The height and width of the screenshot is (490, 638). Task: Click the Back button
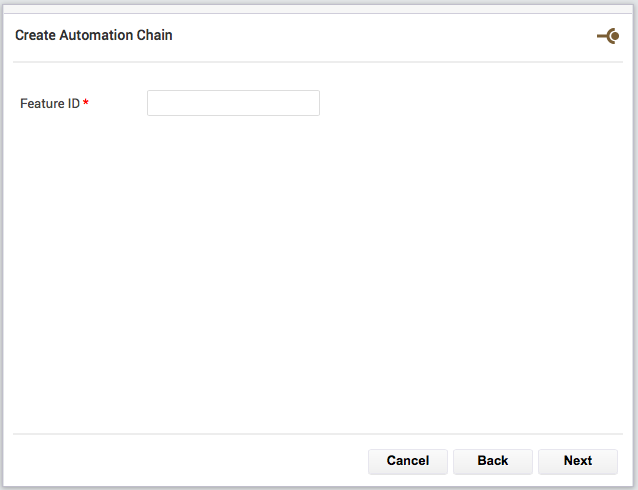click(x=493, y=461)
